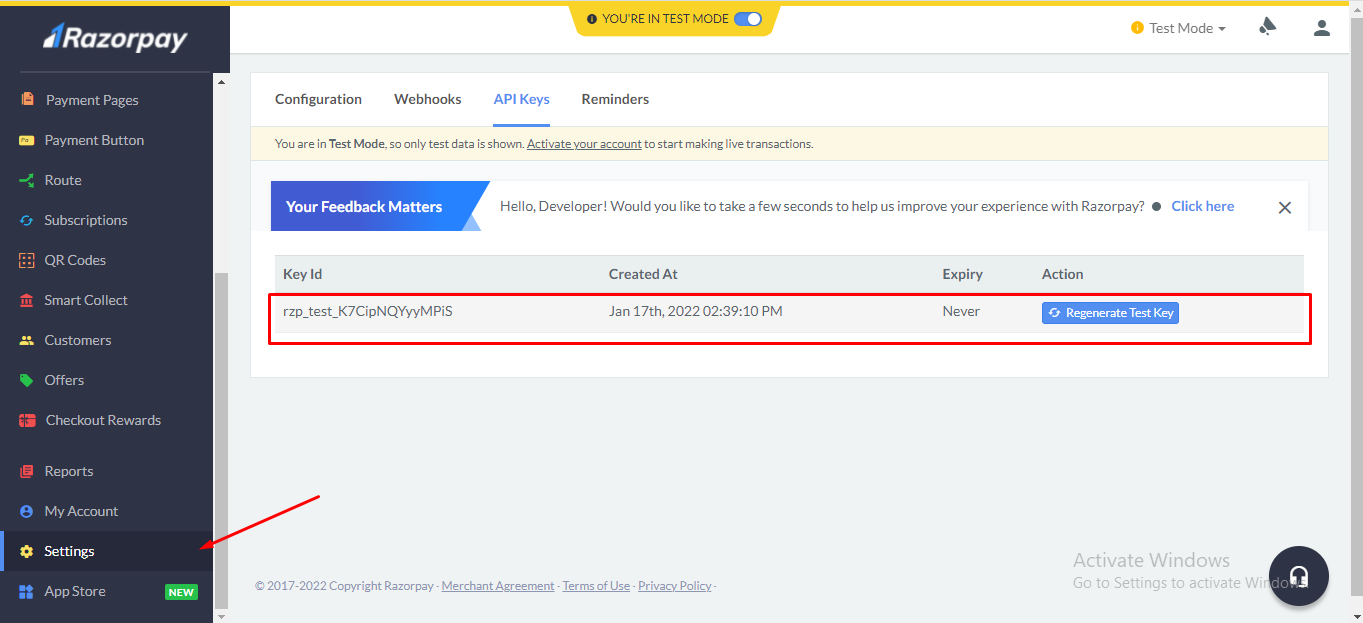Follow the Activate your account link
The height and width of the screenshot is (623, 1363).
[x=584, y=144]
